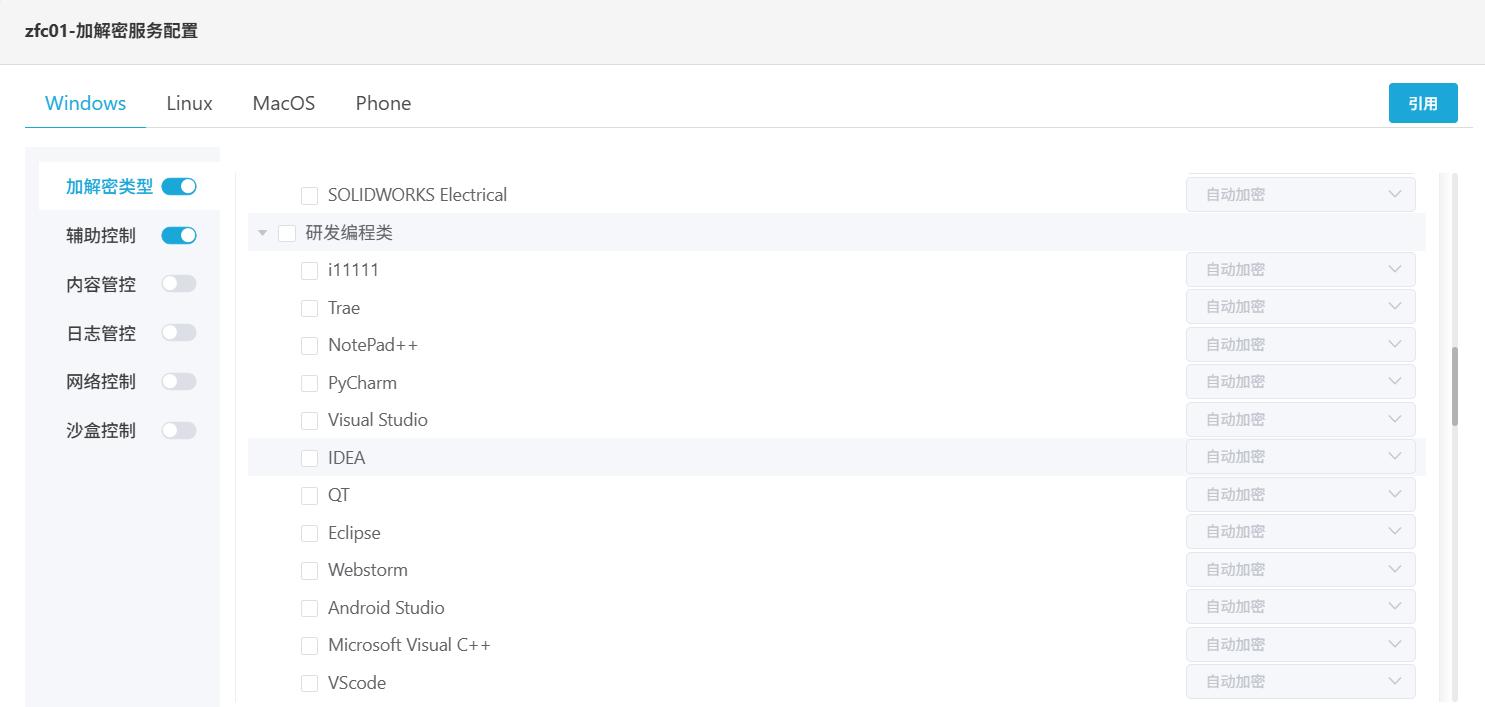Tick the PyCharm checkbox

tap(310, 383)
